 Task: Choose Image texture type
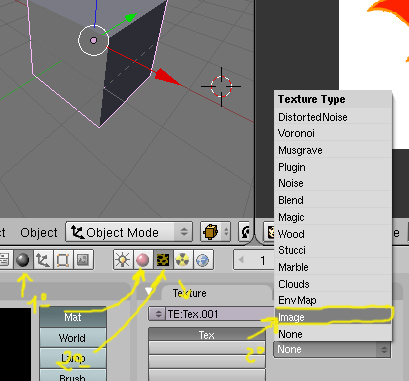click(333, 317)
